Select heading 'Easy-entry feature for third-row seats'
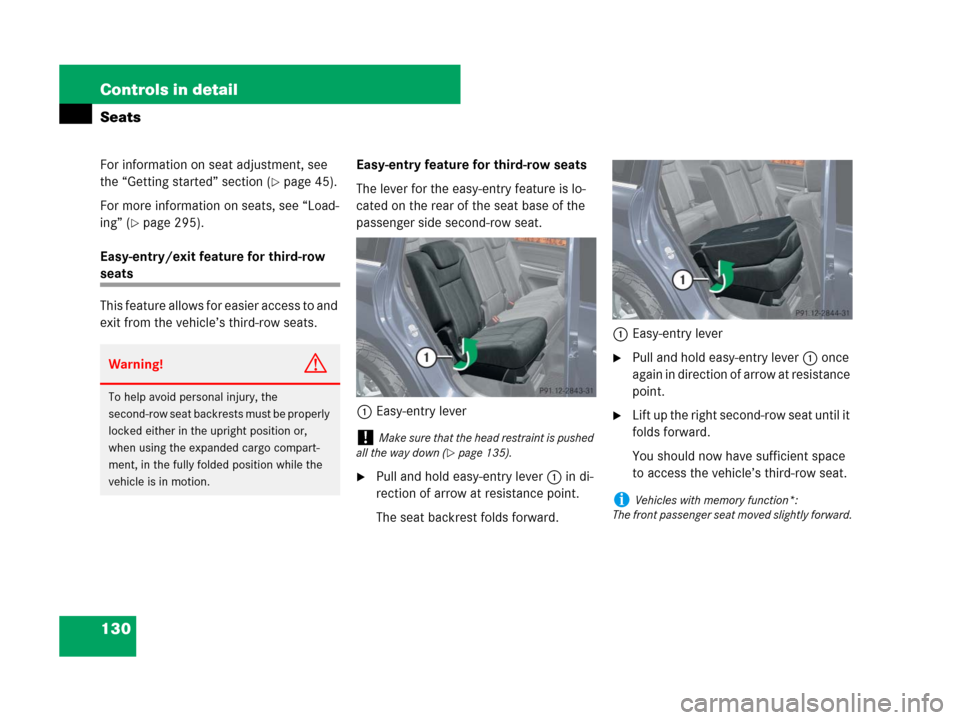The width and height of the screenshot is (960, 720). click(471, 165)
